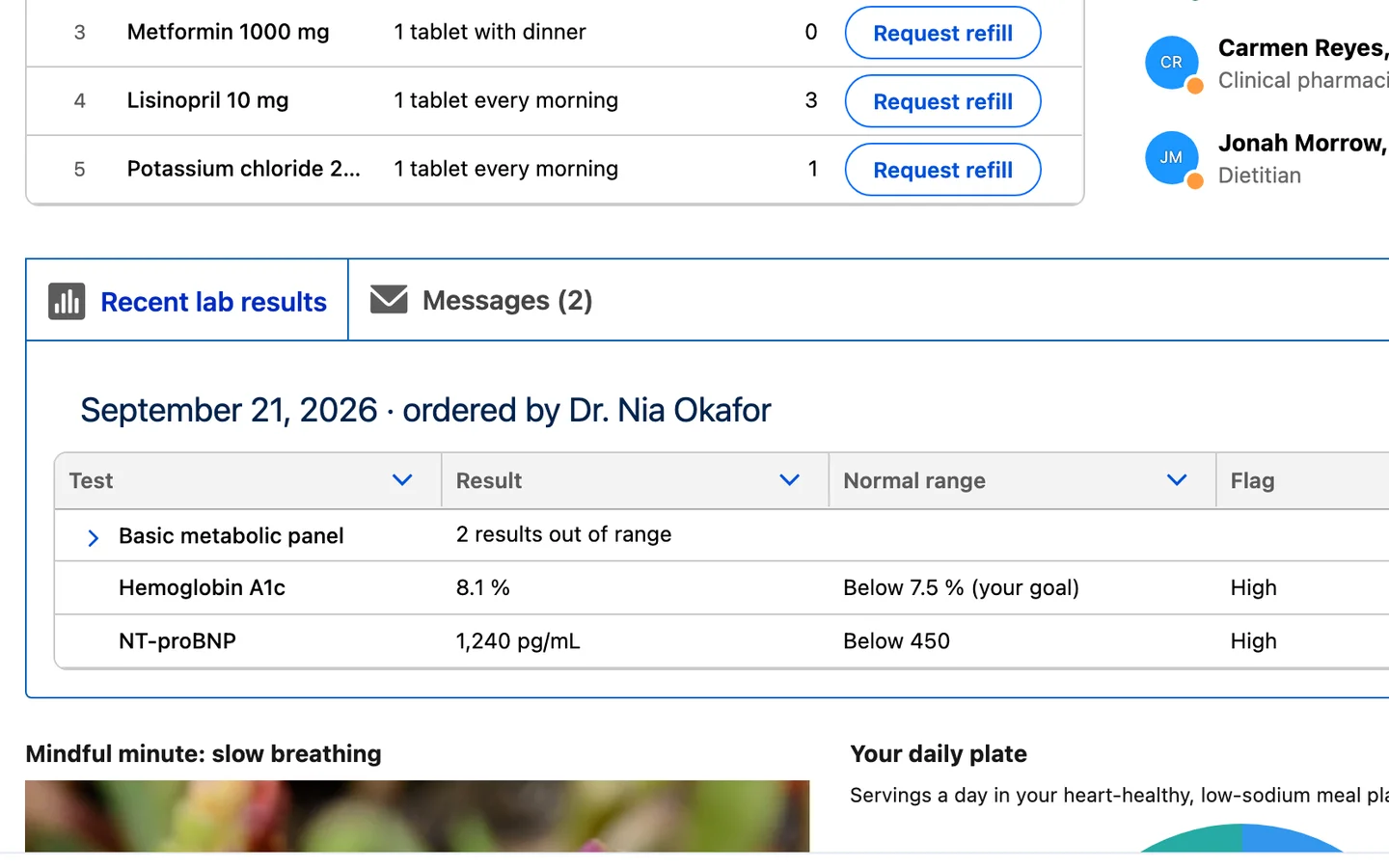Click the Dietitian role label

(x=1259, y=176)
